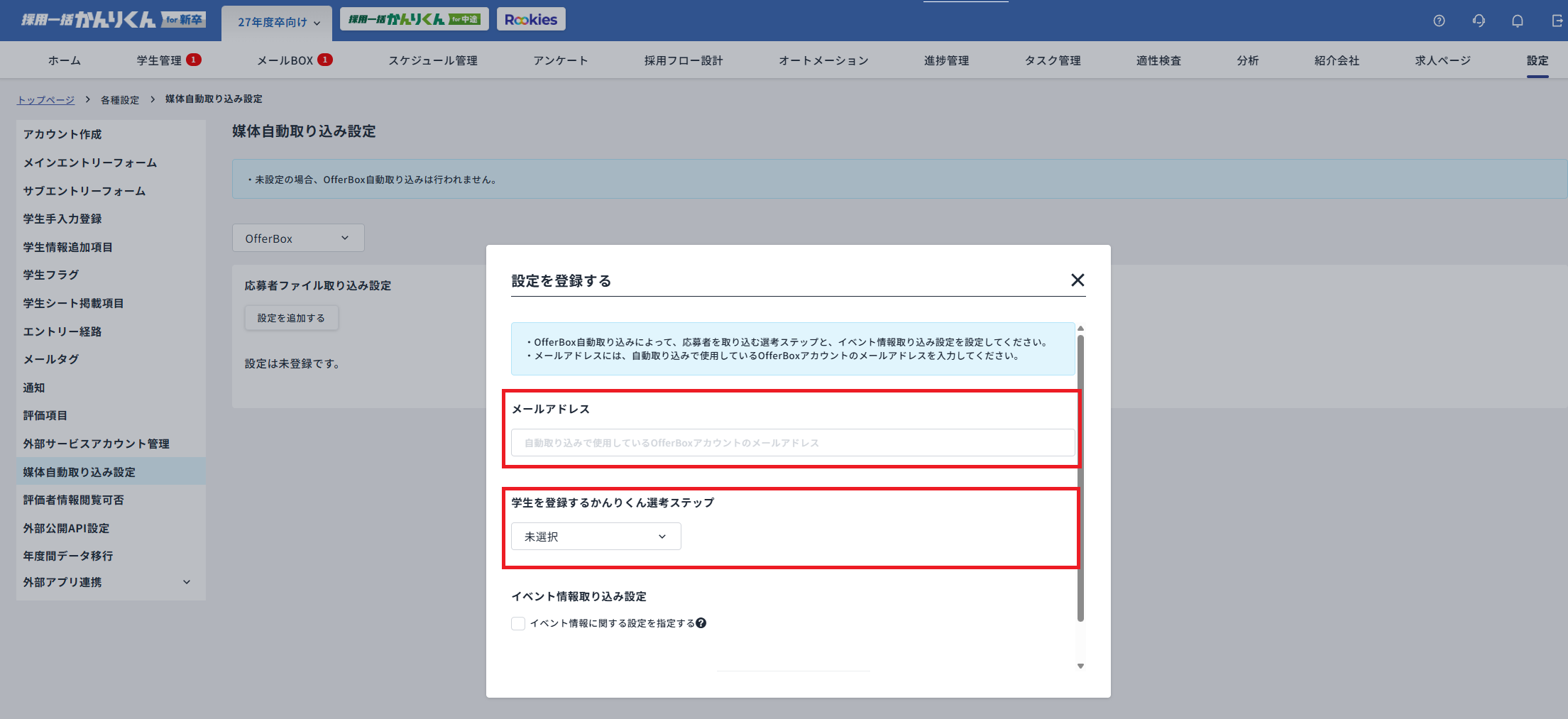Screen dimensions: 1568x719
Task: Click the Rookies logo button
Action: click(531, 18)
